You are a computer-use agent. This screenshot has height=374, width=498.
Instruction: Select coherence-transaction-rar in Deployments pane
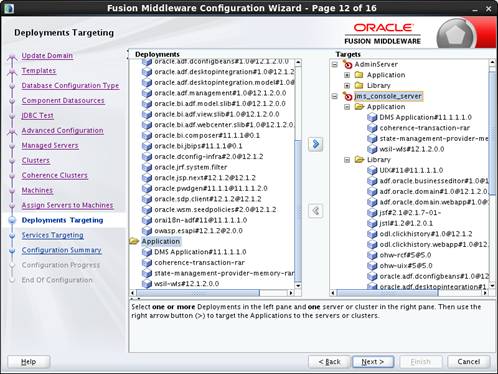pos(199,263)
